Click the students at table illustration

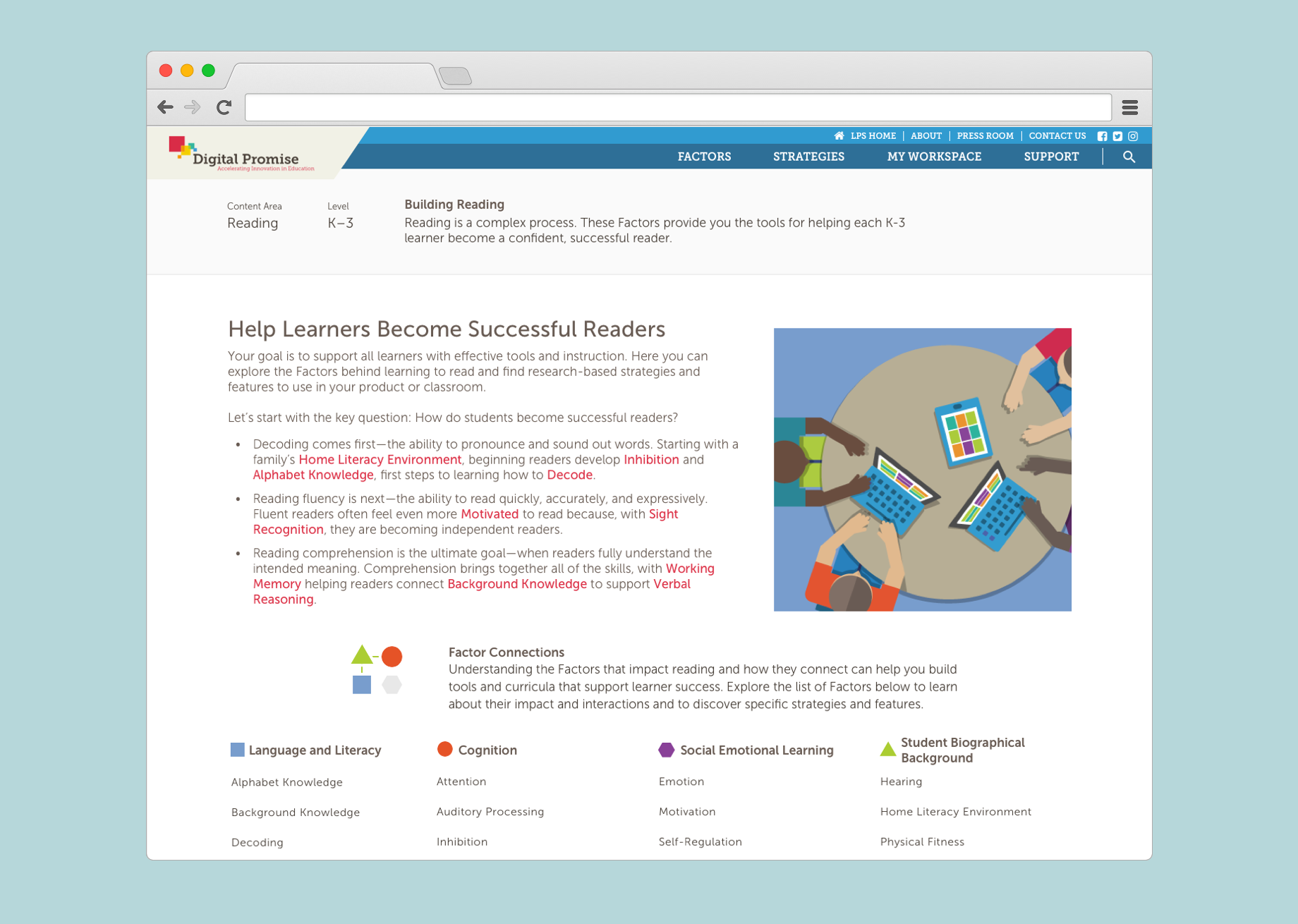pos(922,469)
